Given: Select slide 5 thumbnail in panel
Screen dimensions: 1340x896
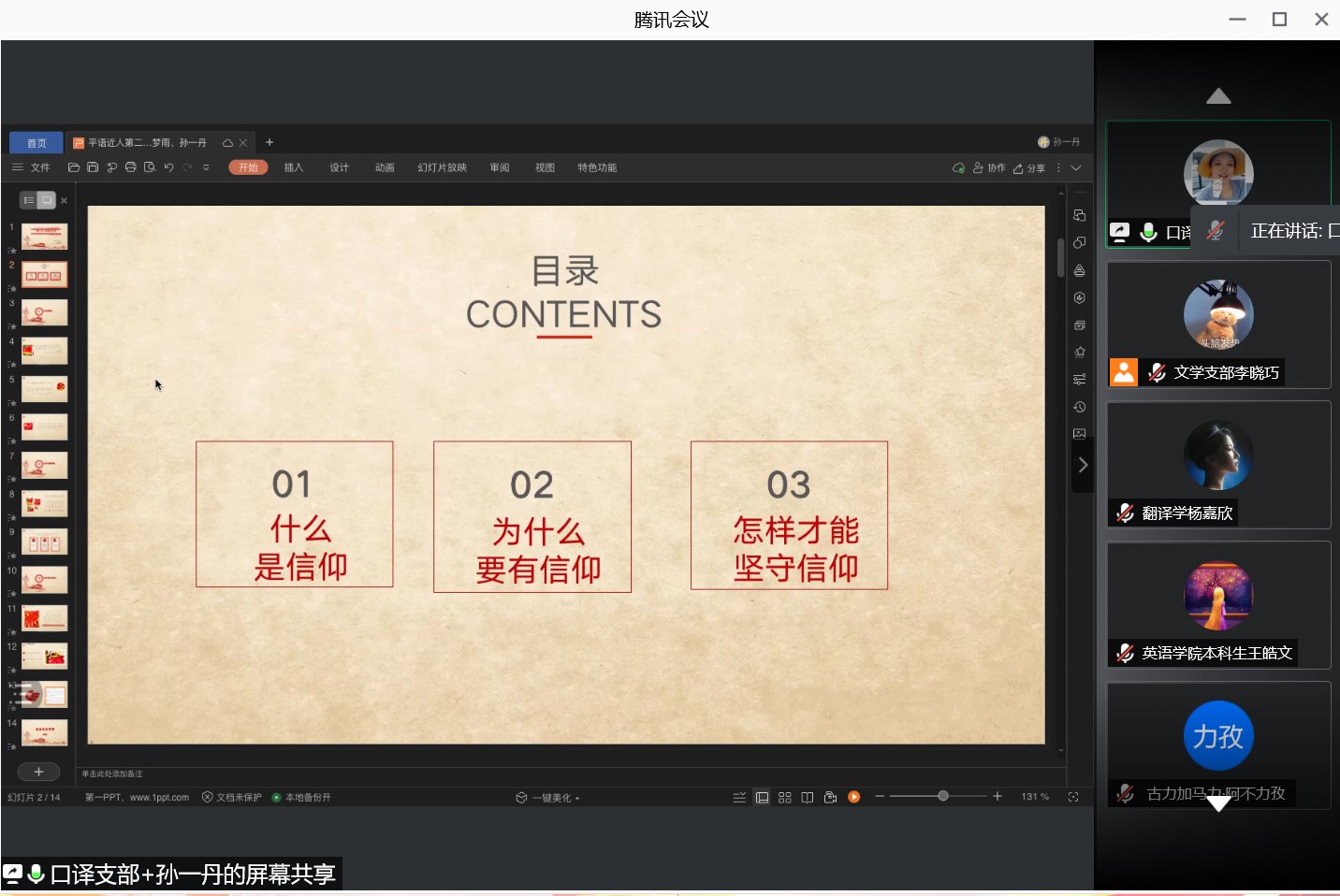Looking at the screenshot, I should pyautogui.click(x=44, y=389).
